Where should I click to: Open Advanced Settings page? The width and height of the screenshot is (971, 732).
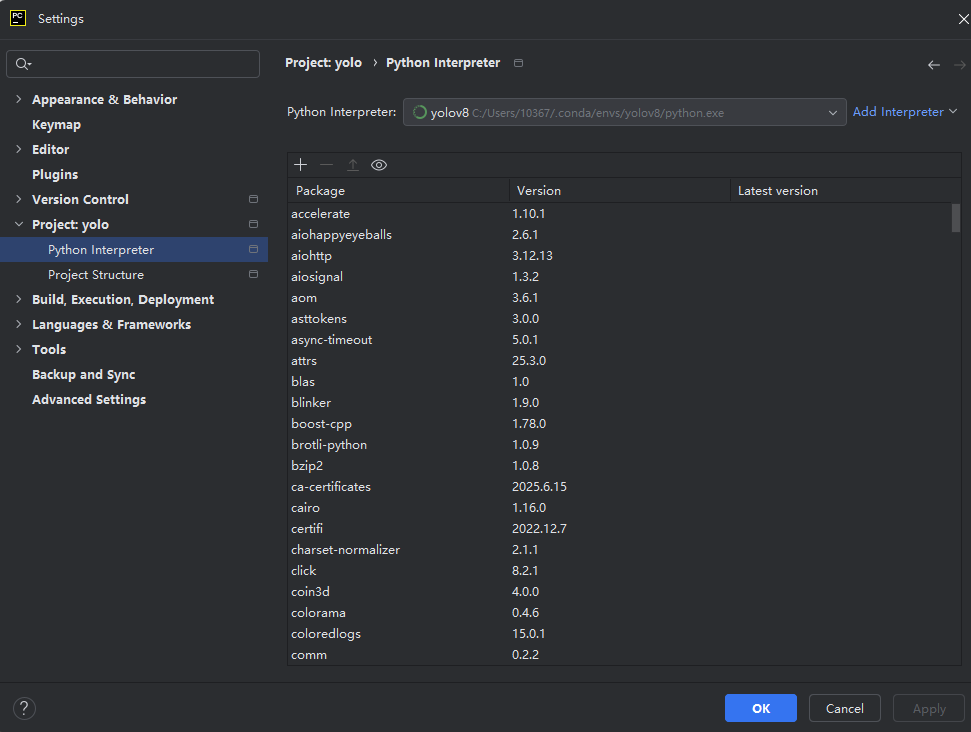point(89,399)
